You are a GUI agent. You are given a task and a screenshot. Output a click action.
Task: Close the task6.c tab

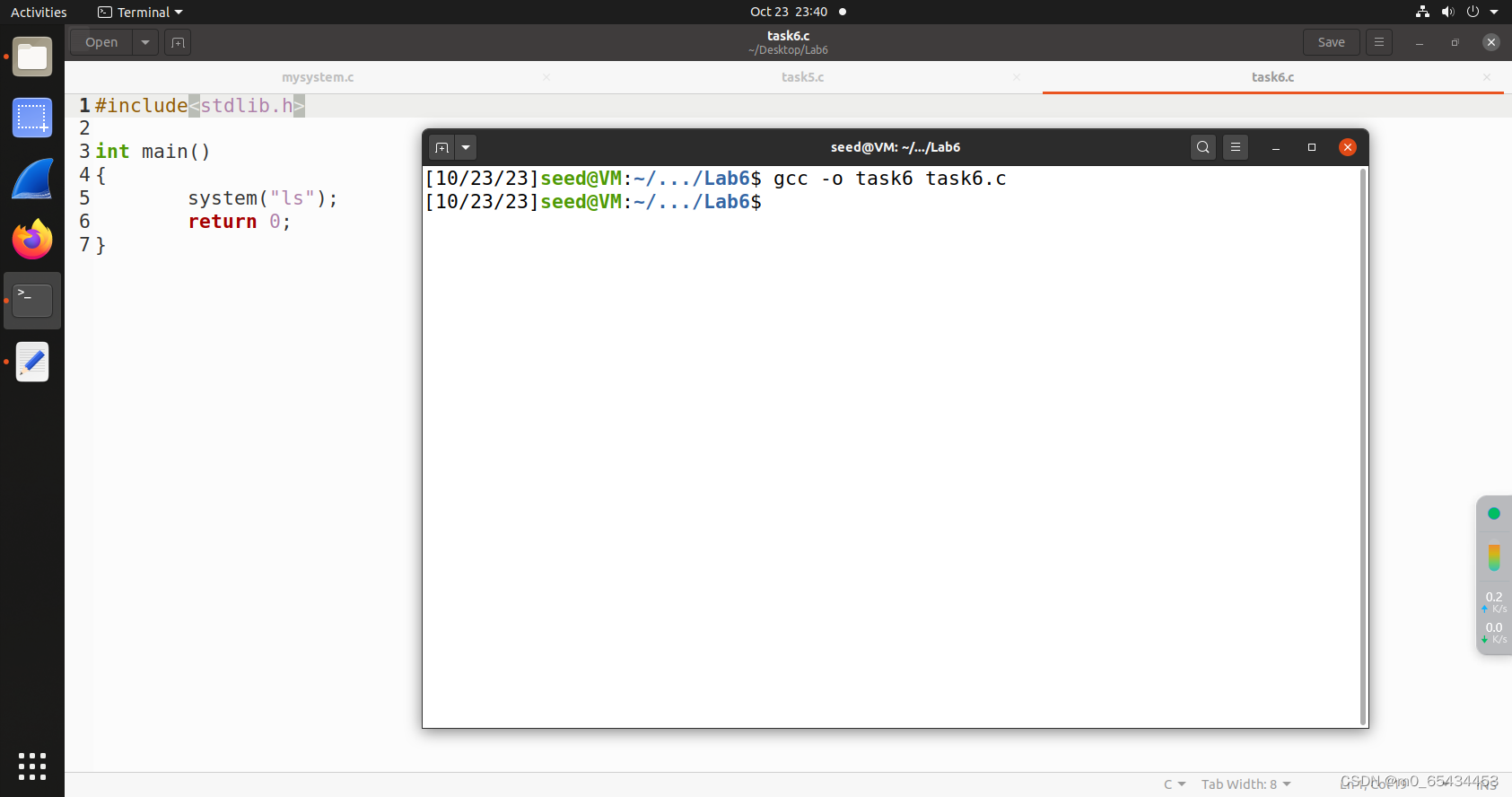pos(1487,77)
